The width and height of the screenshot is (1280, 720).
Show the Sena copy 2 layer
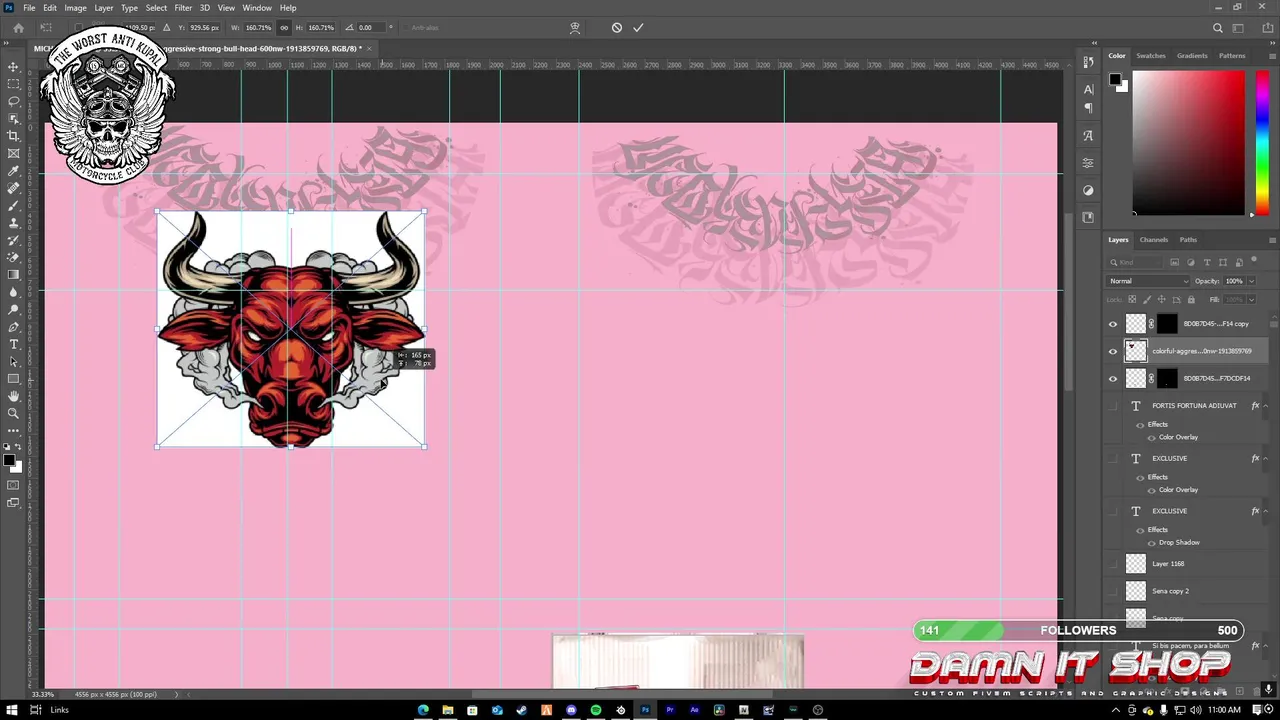click(x=1113, y=591)
